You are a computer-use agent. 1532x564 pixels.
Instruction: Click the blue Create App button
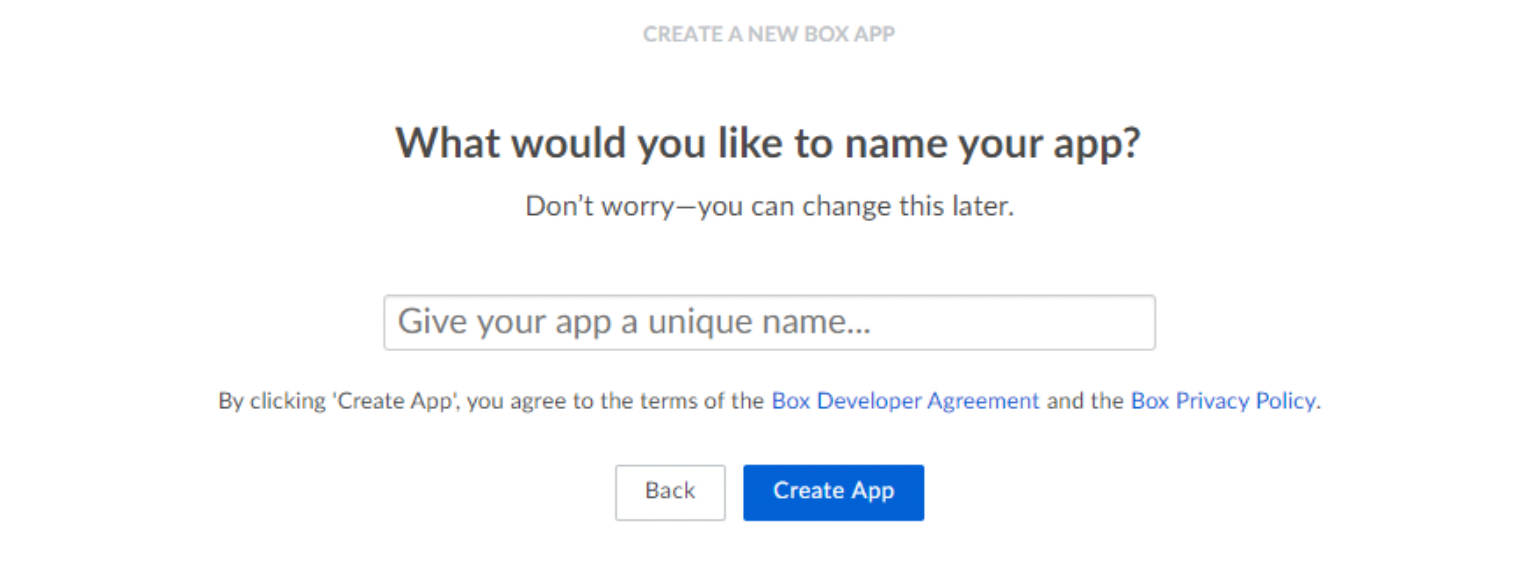[833, 492]
